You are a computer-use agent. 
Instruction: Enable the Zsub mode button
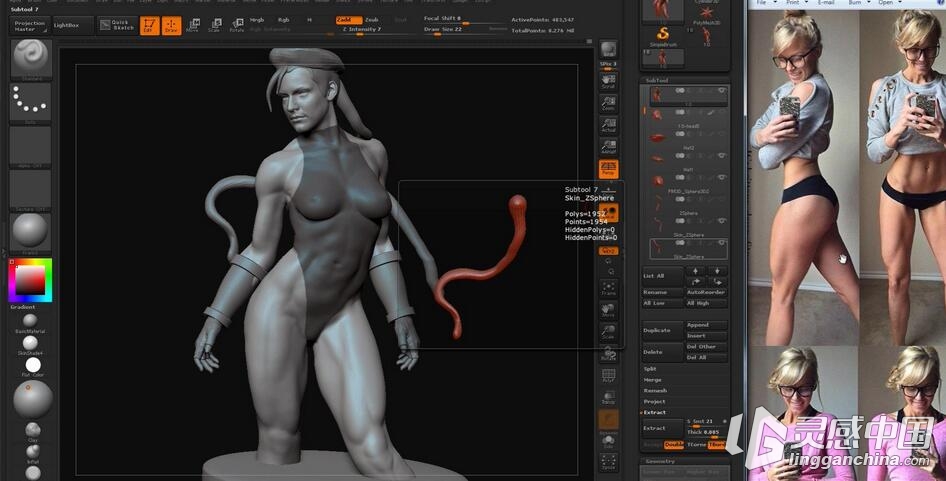tap(372, 20)
